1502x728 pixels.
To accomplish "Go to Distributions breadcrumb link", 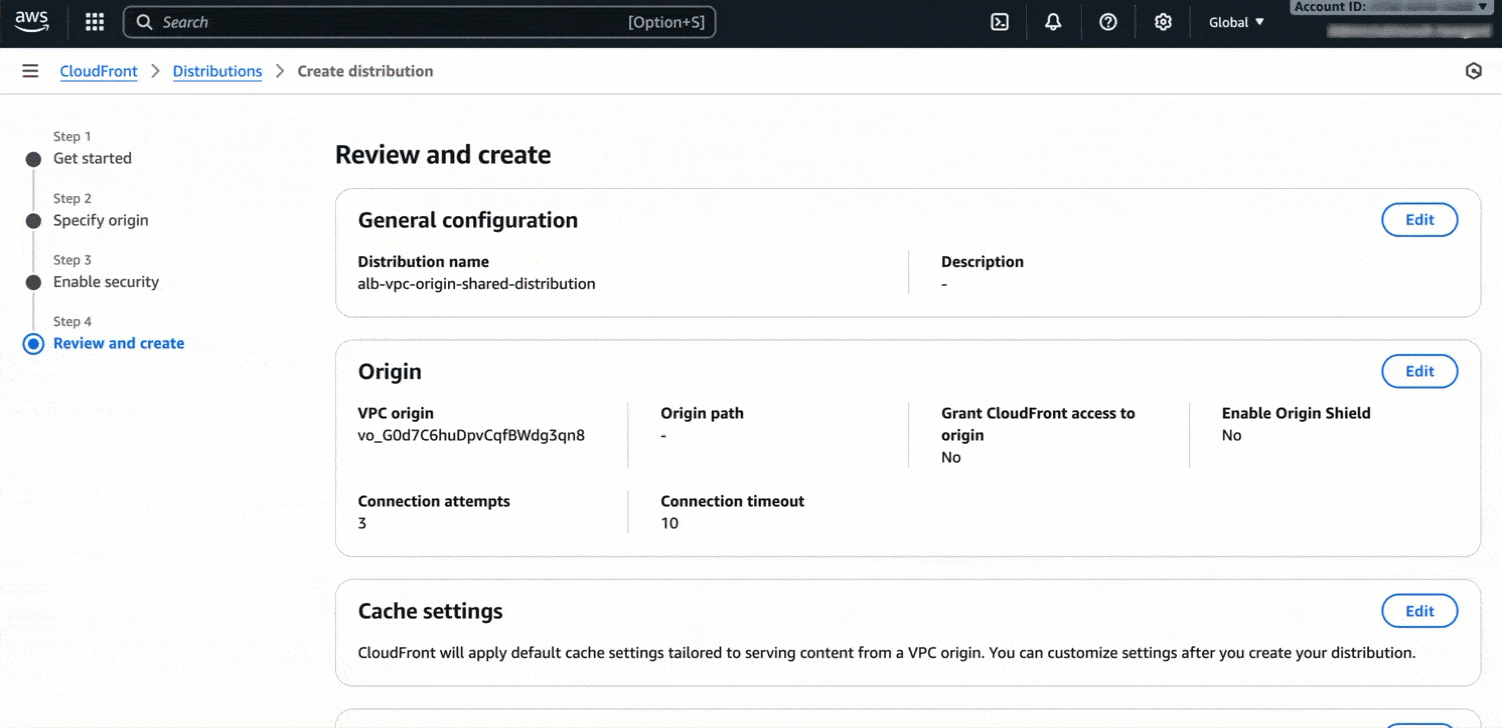I will coord(217,71).
